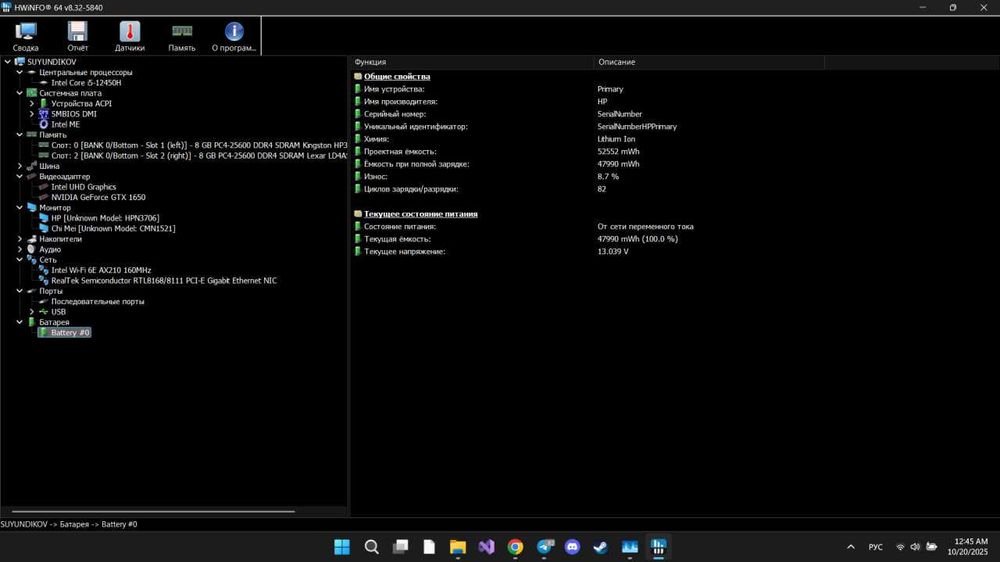
Task: Click the 47990 mWh full-charge value
Action: tap(618, 164)
